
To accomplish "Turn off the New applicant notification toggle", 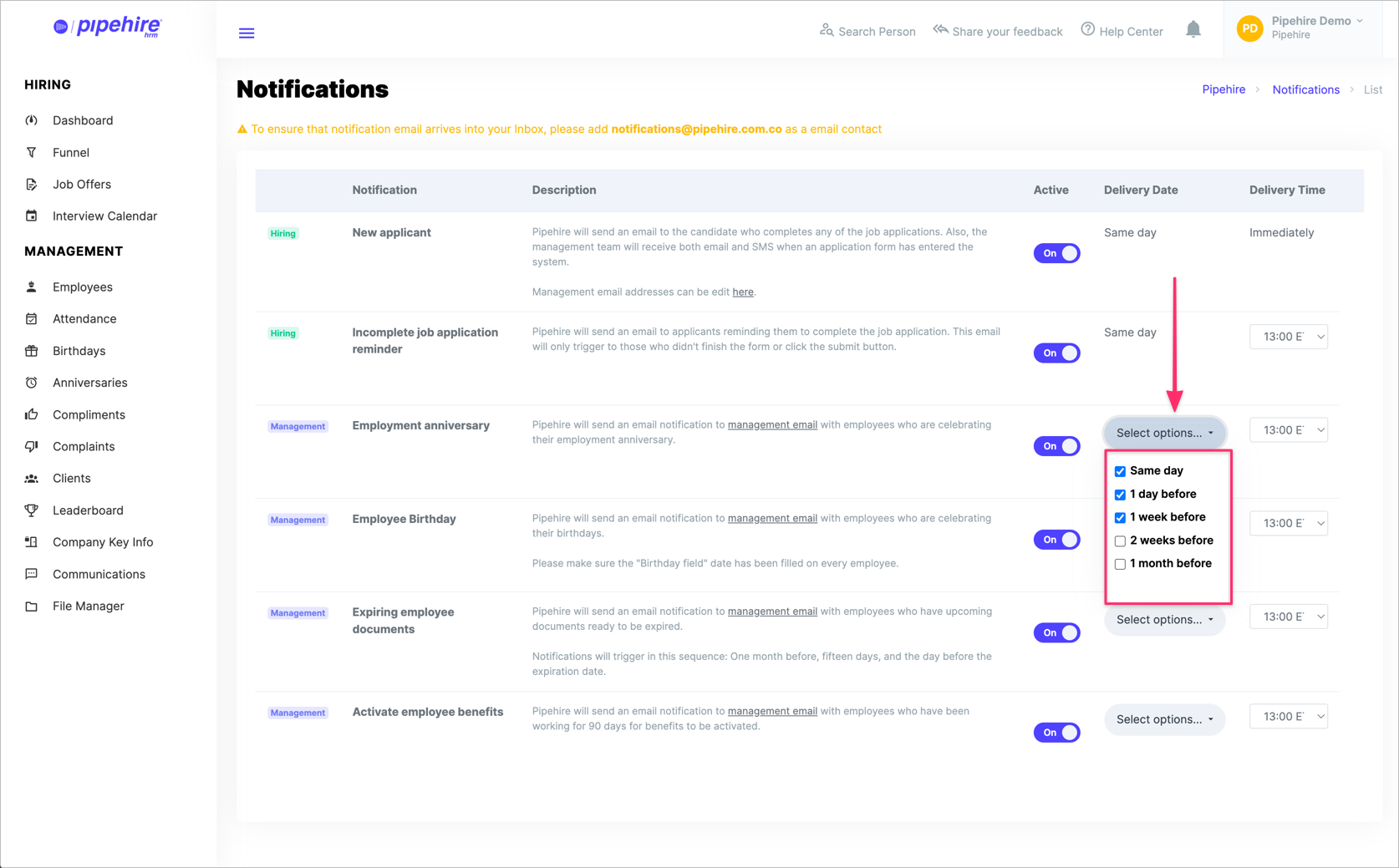I will (x=1056, y=253).
